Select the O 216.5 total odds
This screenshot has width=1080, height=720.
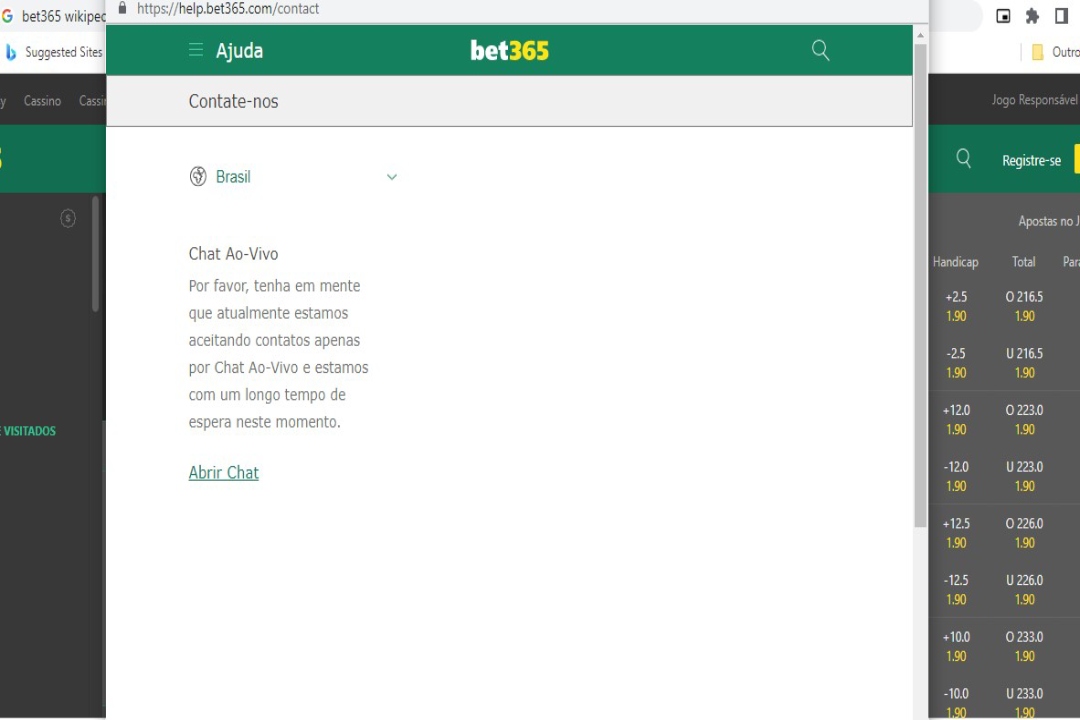[x=1023, y=306]
